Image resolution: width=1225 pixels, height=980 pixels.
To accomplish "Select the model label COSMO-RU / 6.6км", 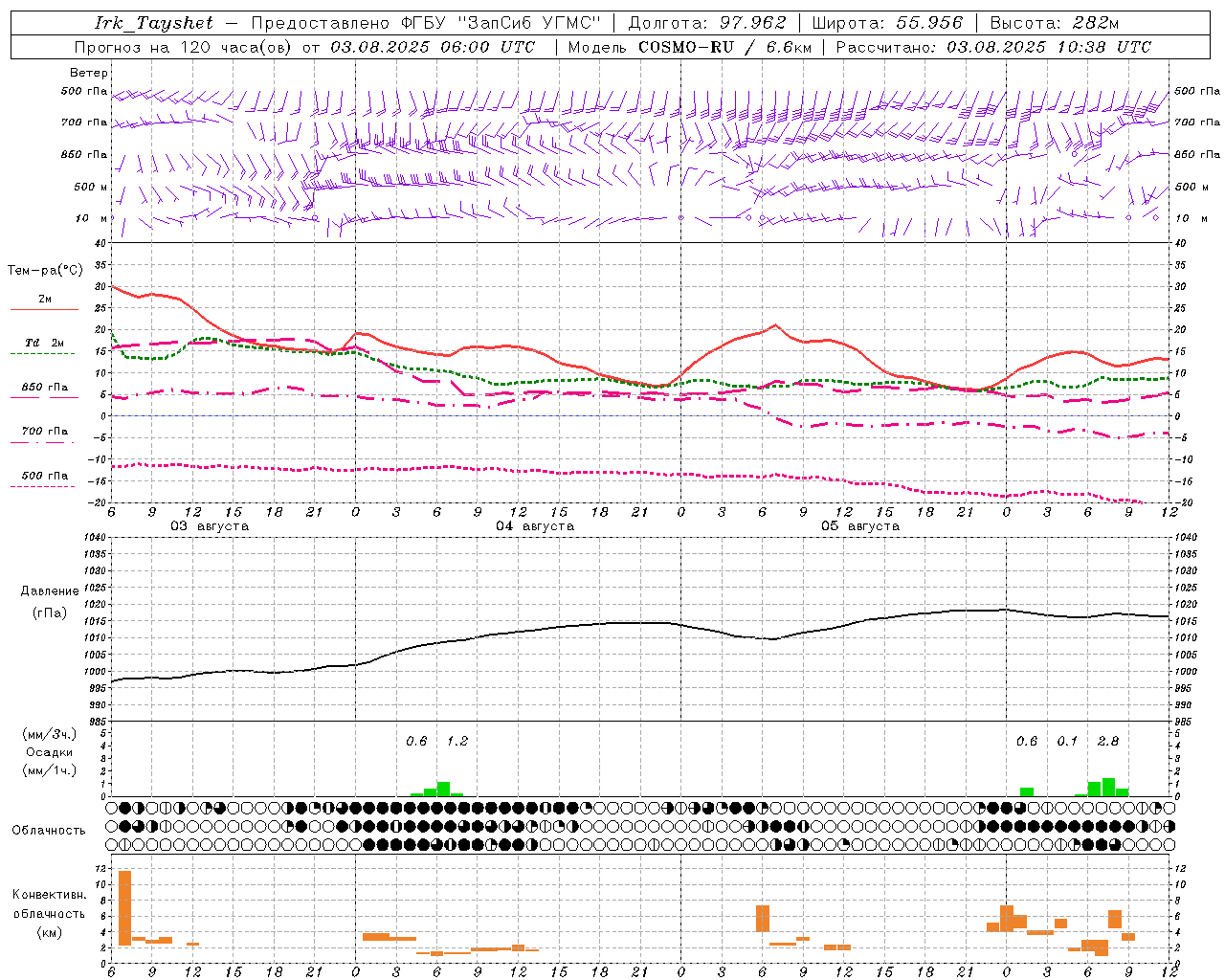I will [725, 47].
